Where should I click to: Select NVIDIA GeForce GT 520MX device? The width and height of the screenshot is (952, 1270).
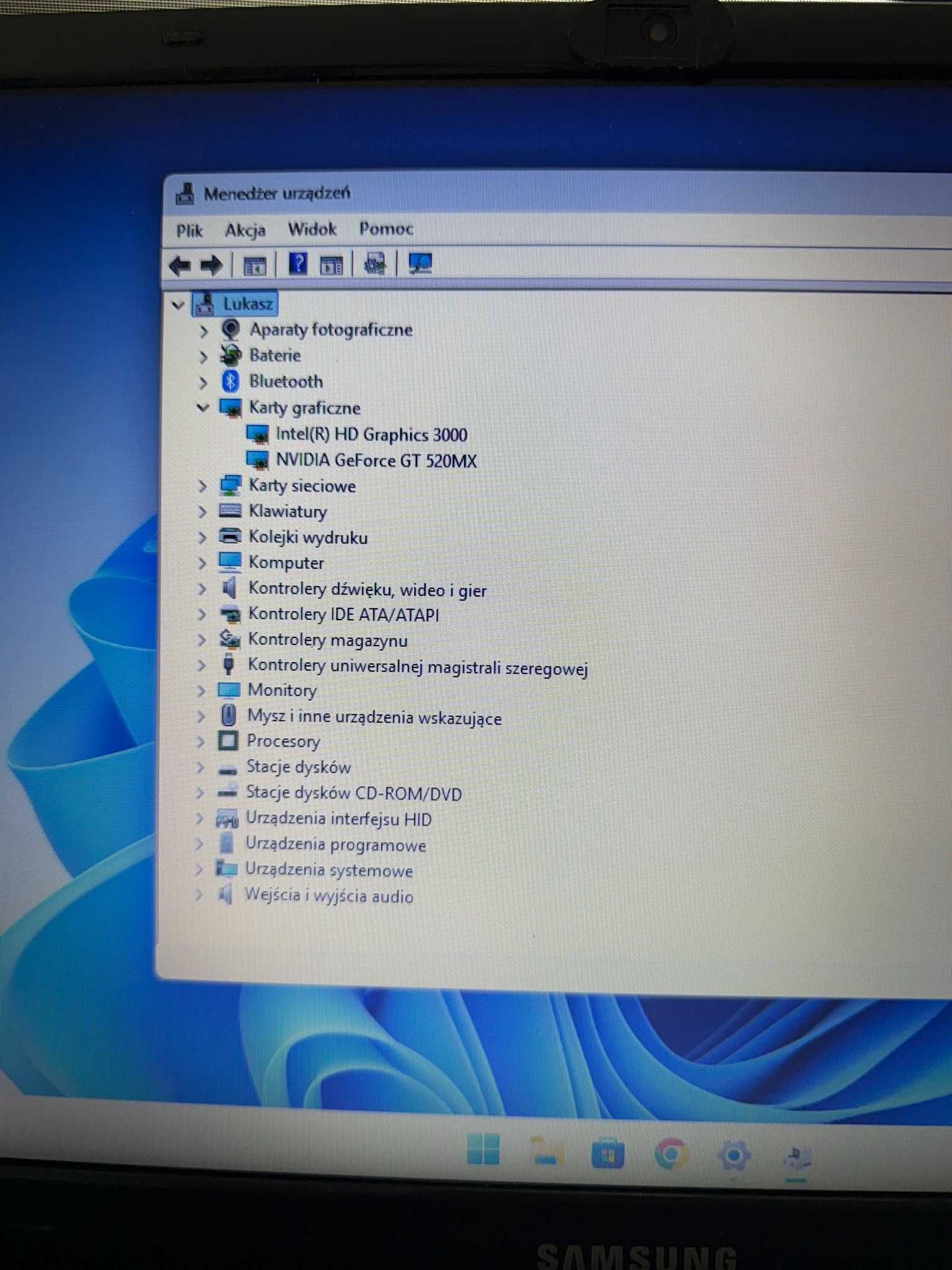click(x=376, y=461)
